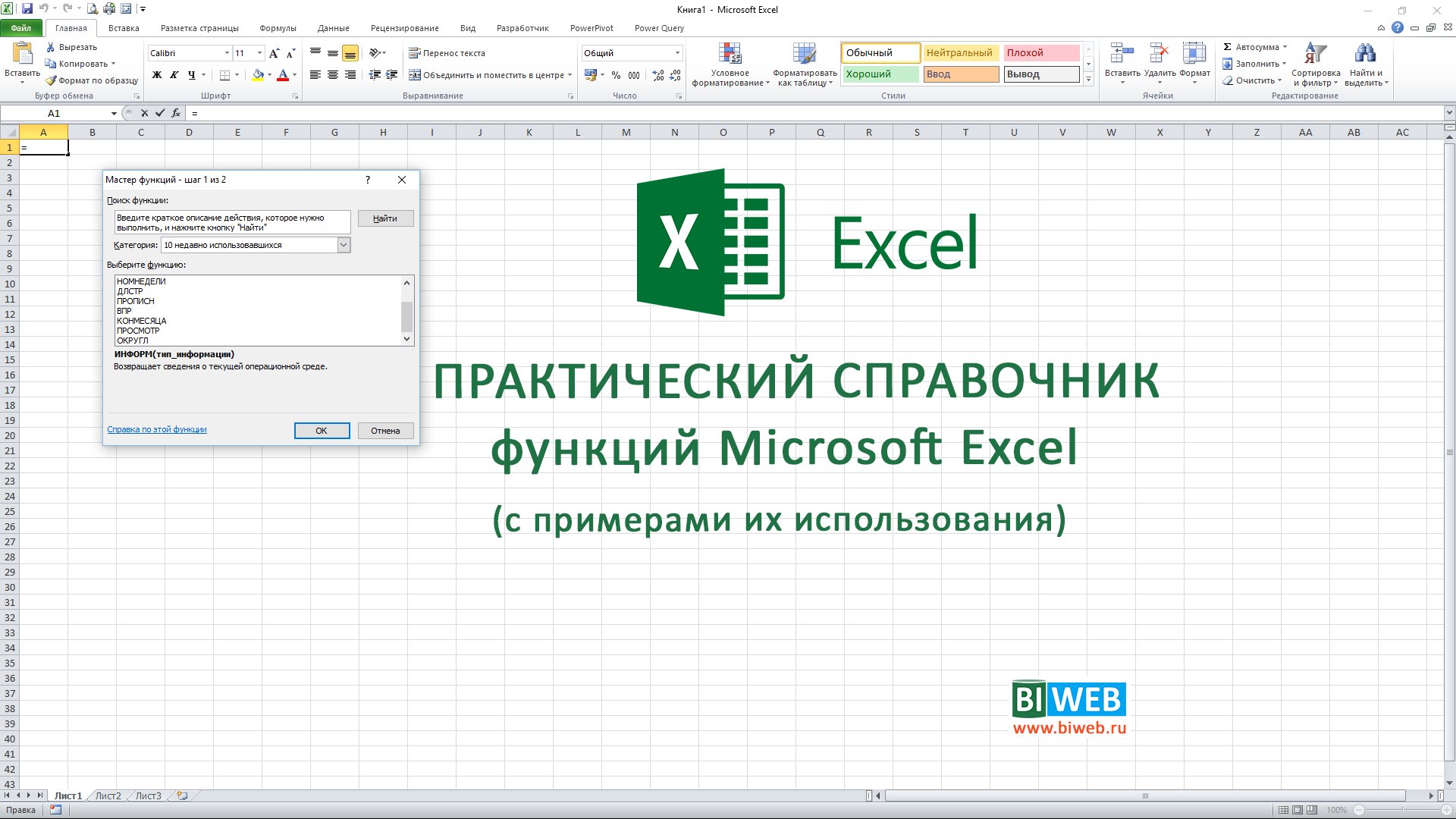Cancel formula entry with X in formula bar
1456x819 pixels.
(144, 113)
